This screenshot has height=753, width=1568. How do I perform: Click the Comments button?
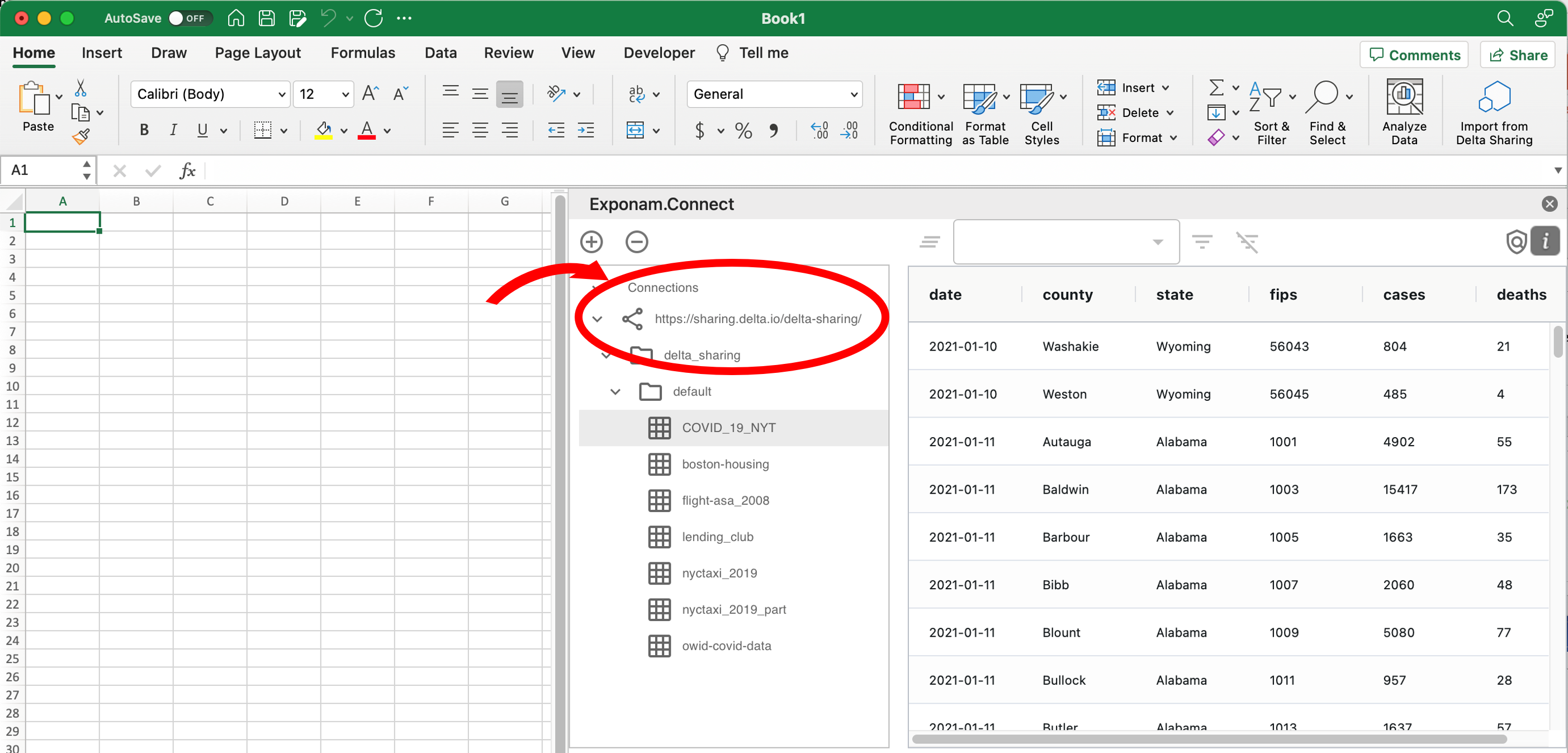[x=1414, y=55]
